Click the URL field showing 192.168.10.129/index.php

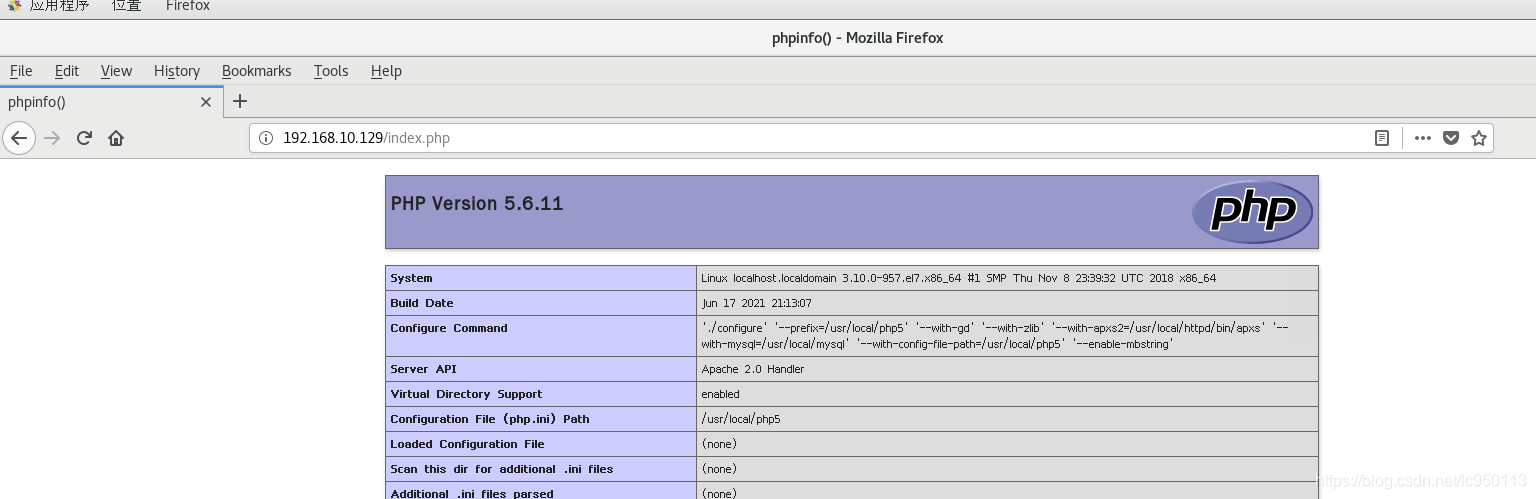[810, 138]
